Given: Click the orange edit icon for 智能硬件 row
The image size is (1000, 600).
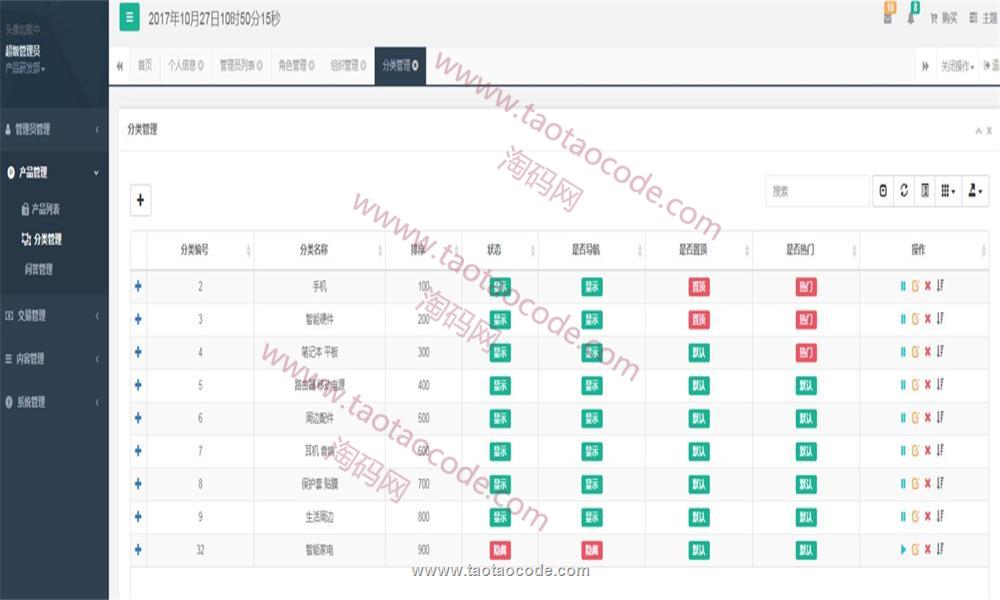Looking at the screenshot, I should [915, 319].
